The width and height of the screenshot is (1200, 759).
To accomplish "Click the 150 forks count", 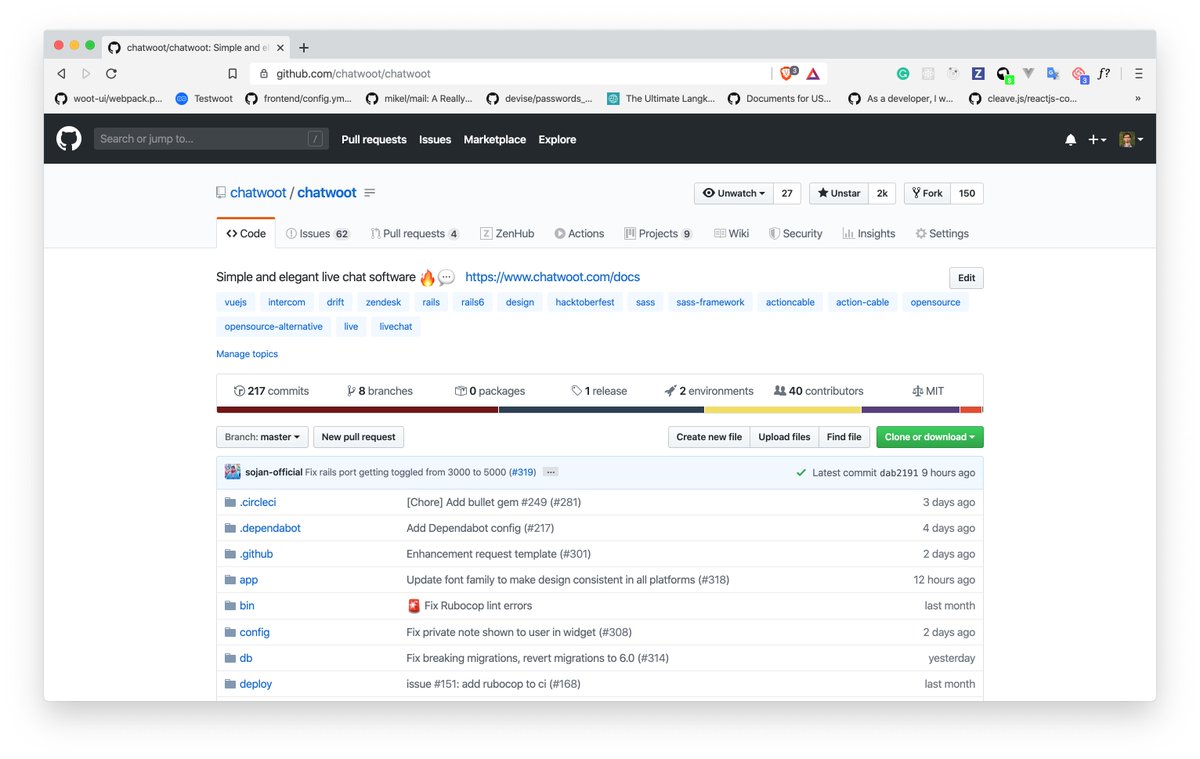I will coord(967,193).
